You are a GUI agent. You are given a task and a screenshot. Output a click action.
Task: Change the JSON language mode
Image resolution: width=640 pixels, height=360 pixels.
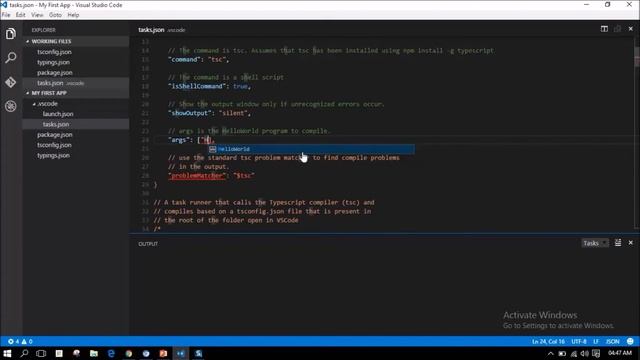(x=612, y=341)
